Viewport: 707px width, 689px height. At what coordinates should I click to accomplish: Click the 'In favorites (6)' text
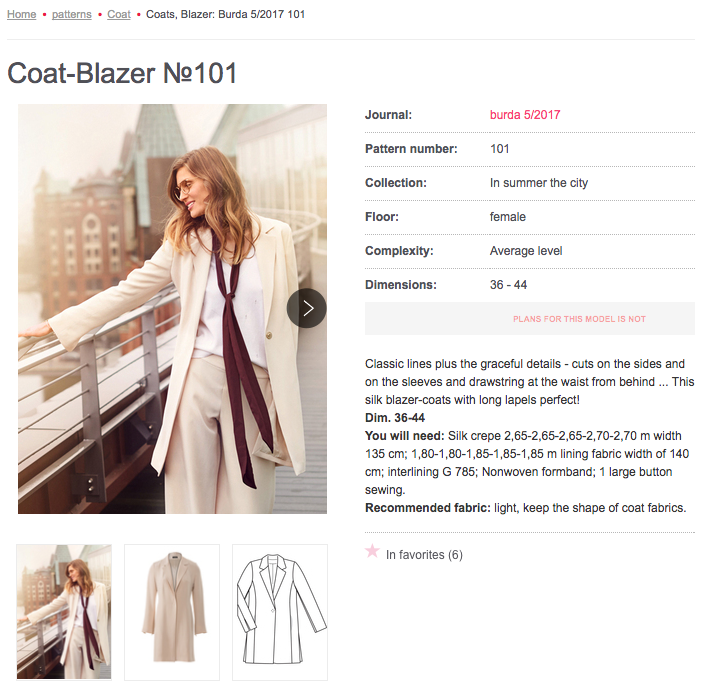(424, 555)
